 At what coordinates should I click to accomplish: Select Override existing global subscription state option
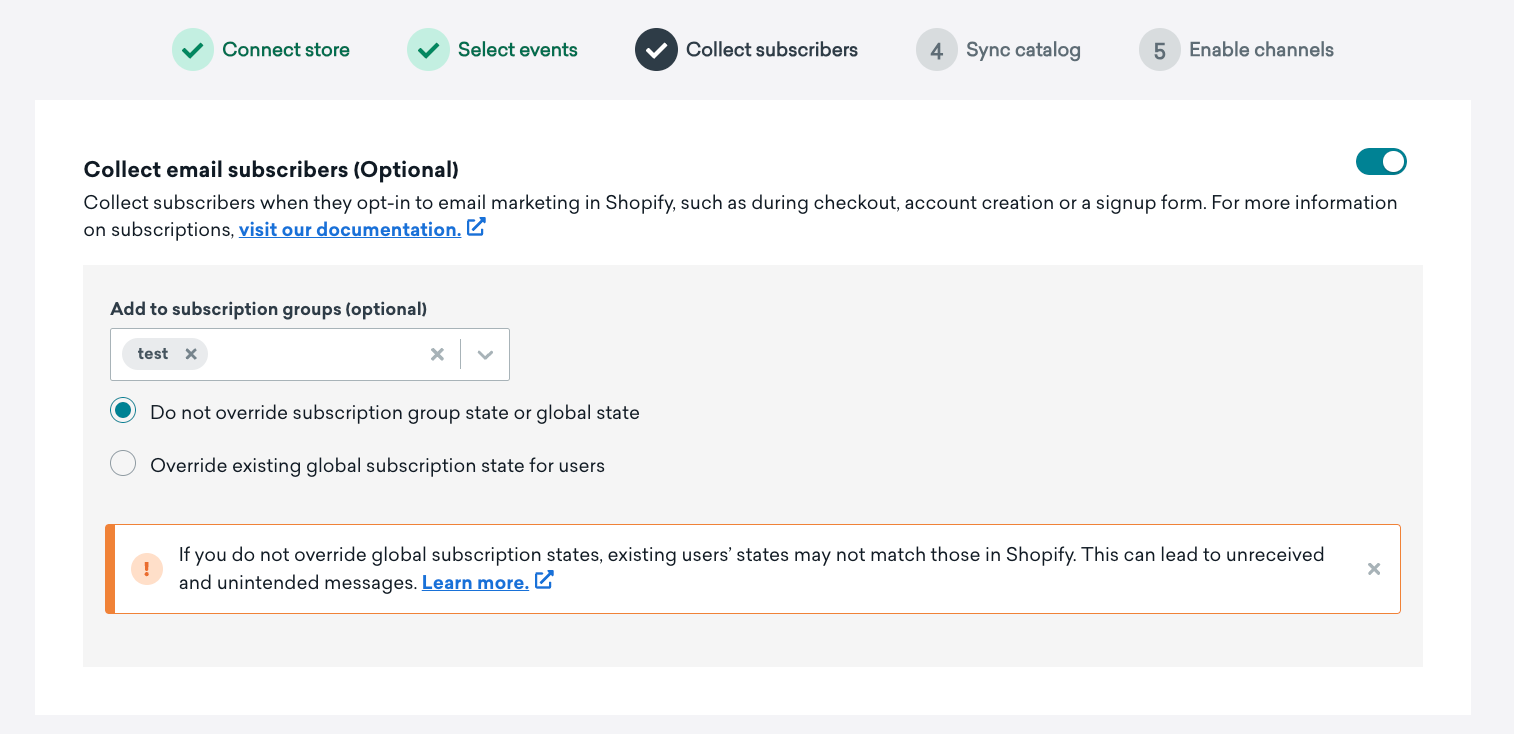[123, 464]
